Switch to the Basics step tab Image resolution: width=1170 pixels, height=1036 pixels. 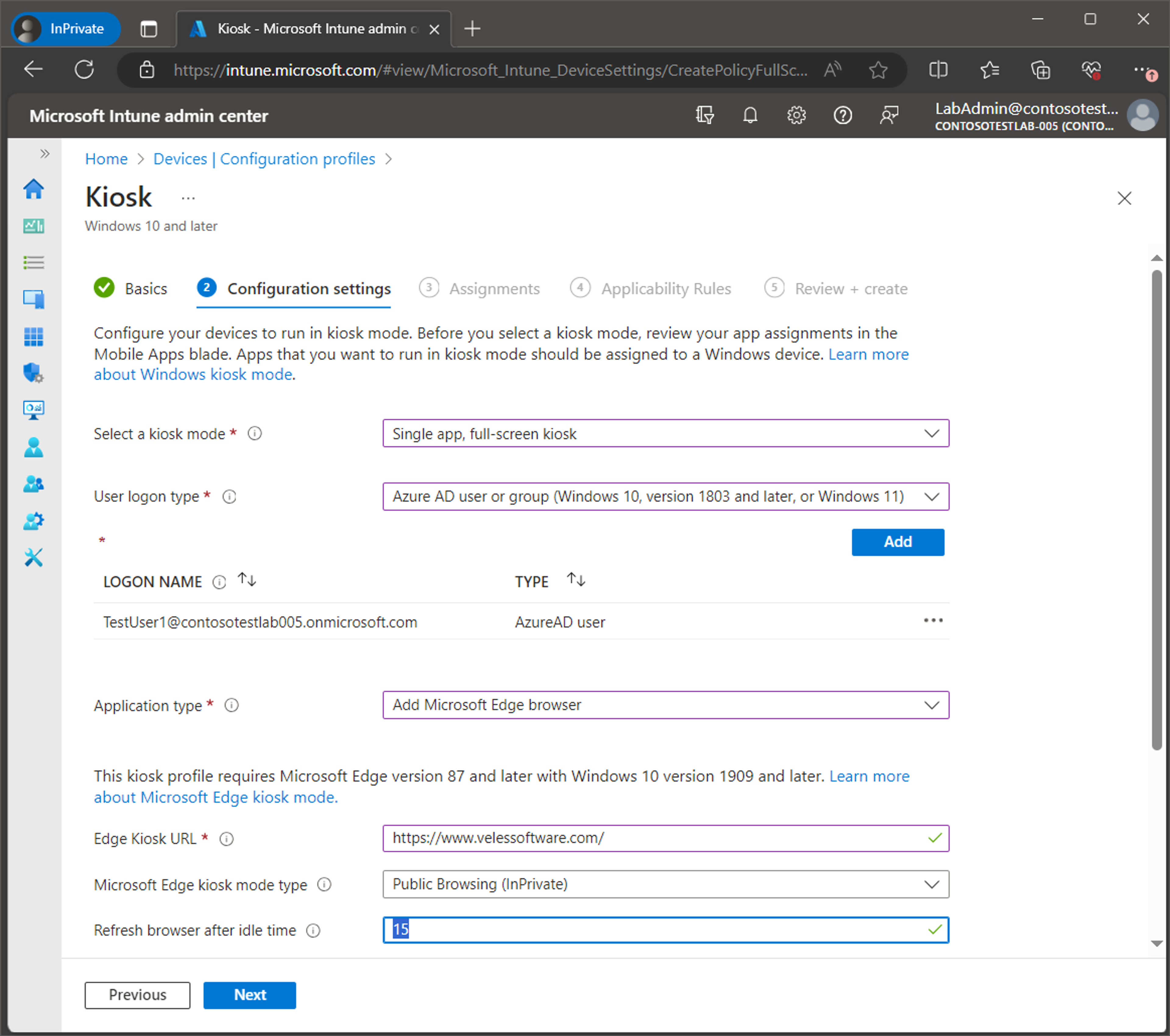pos(130,288)
